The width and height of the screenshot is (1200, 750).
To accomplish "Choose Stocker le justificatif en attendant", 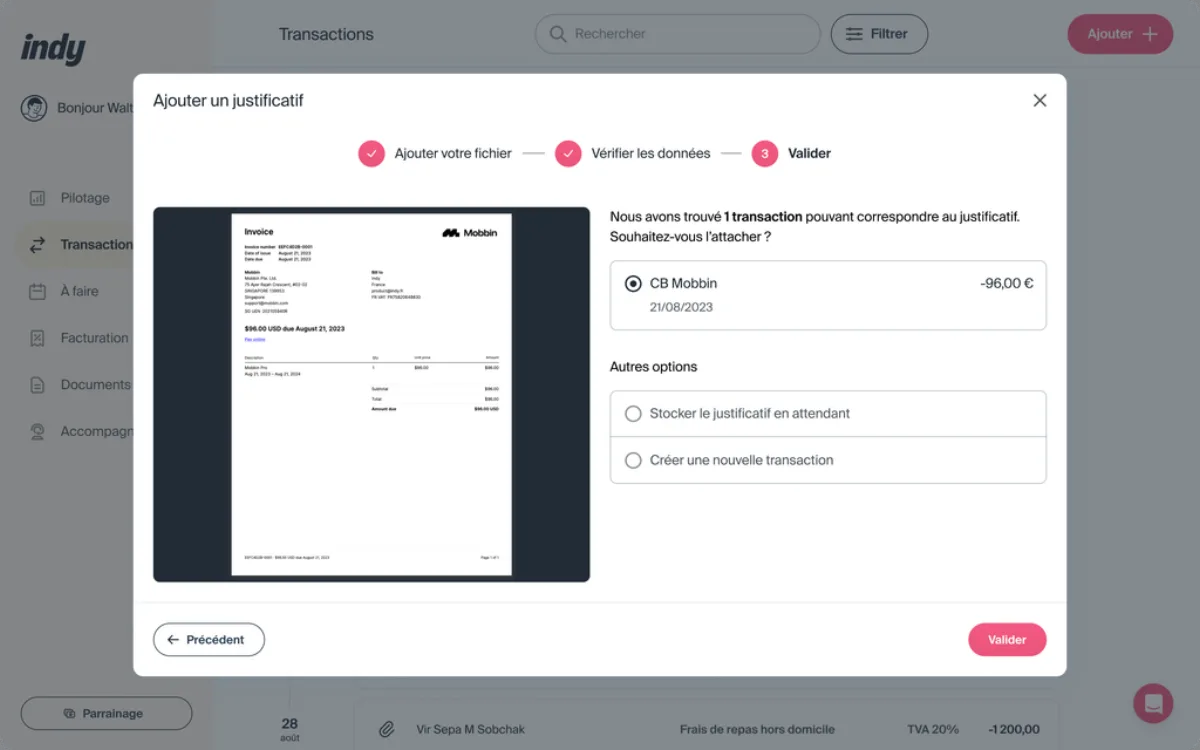I will click(x=828, y=414).
